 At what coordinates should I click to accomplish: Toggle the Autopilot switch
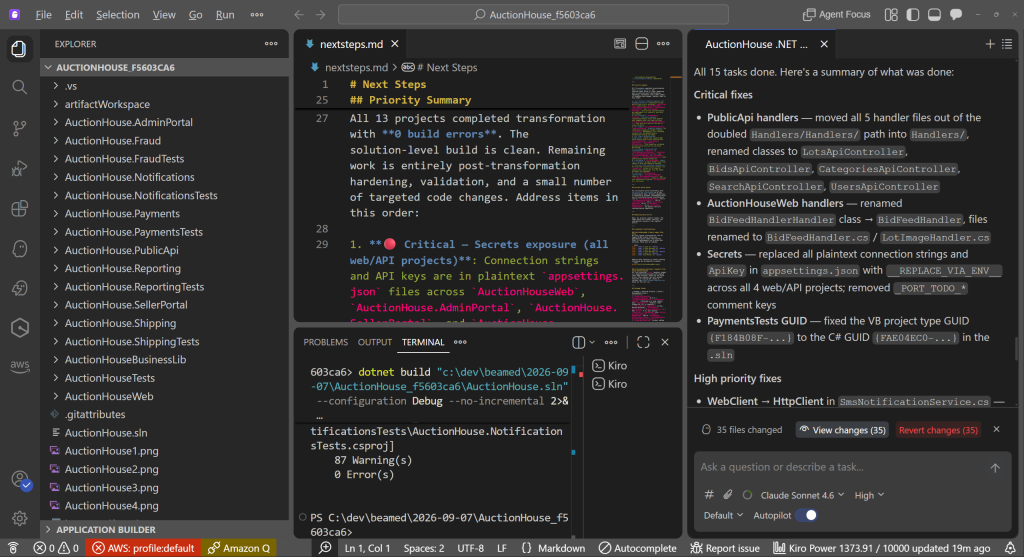807,515
